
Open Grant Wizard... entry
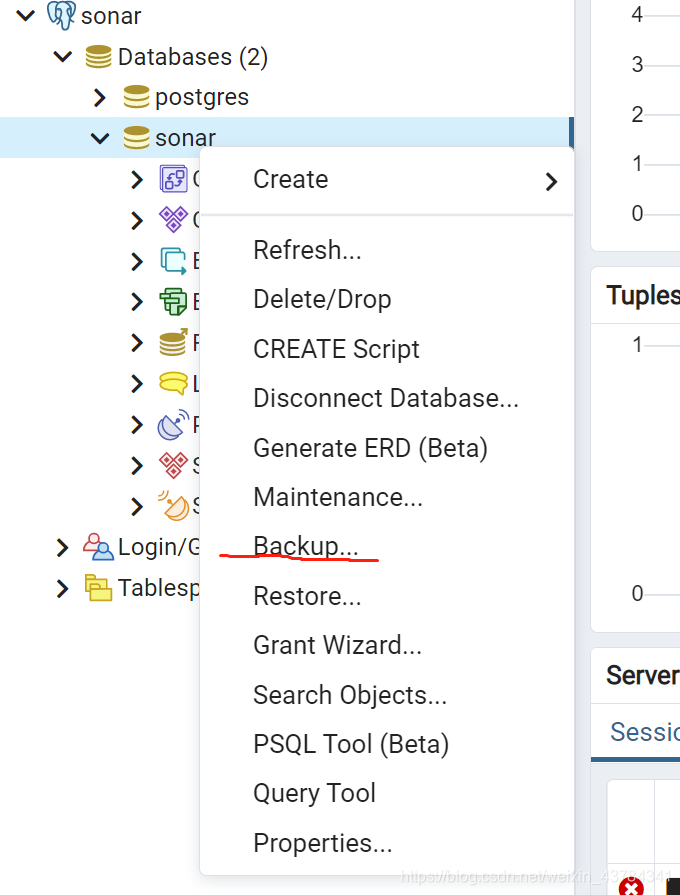[x=387, y=645]
